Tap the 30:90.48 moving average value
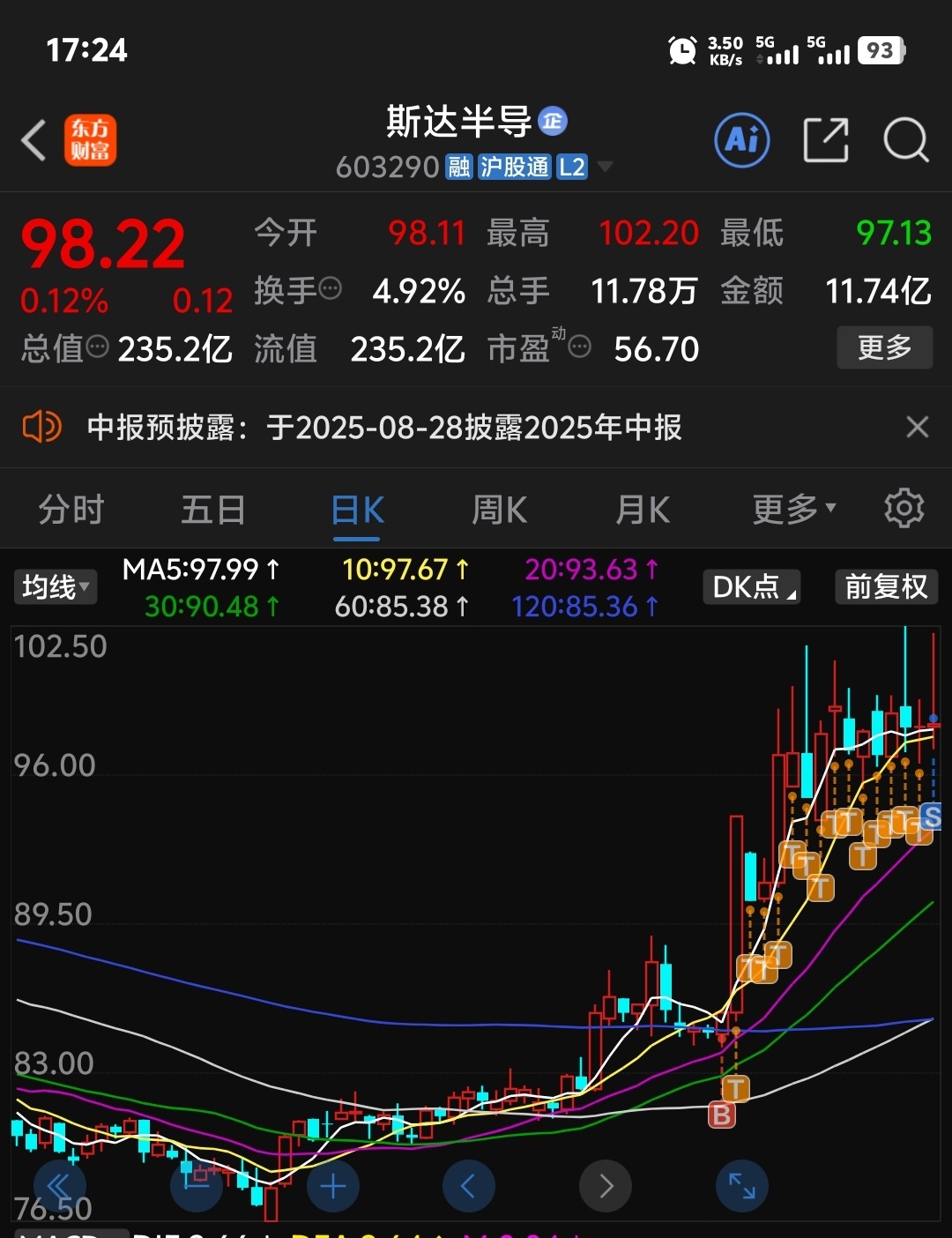The width and height of the screenshot is (952, 1238). [212, 607]
